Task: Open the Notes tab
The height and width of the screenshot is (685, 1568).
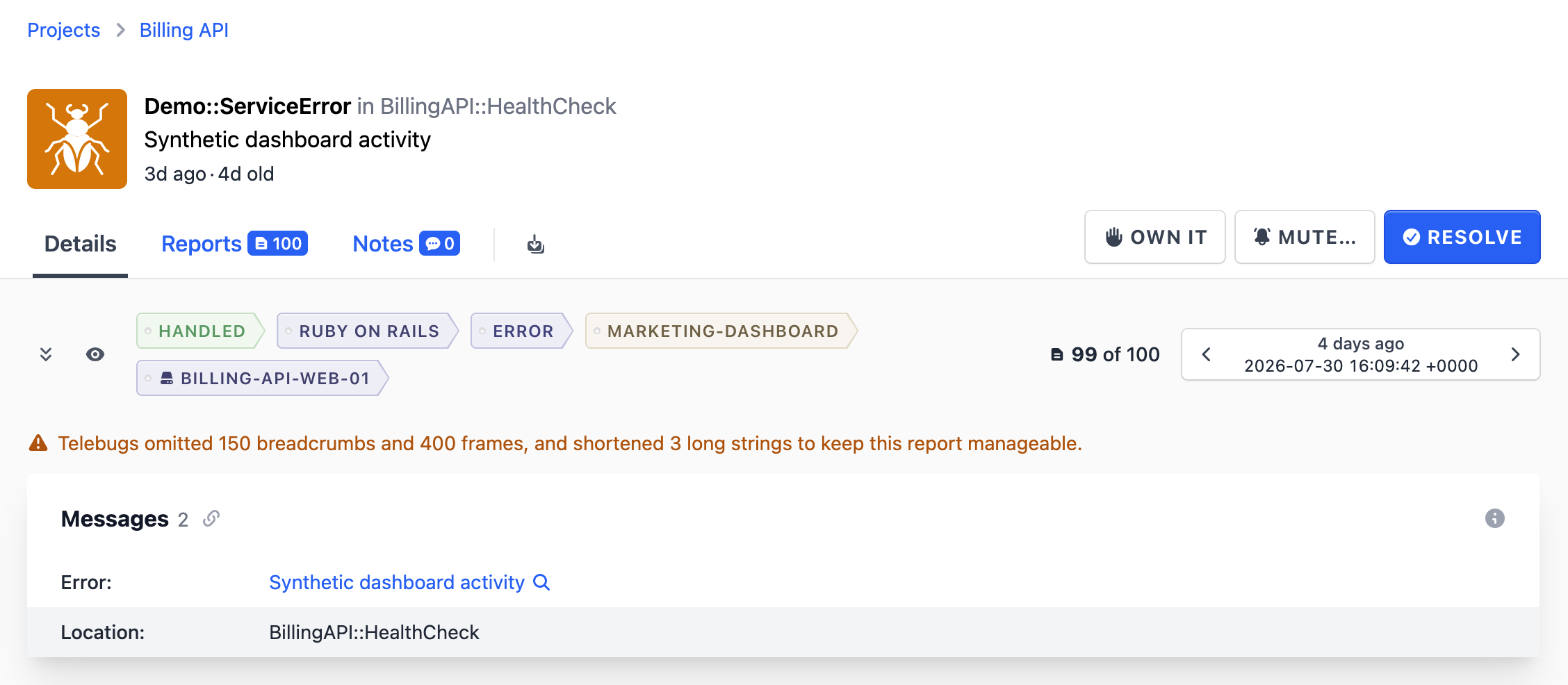Action: (383, 244)
